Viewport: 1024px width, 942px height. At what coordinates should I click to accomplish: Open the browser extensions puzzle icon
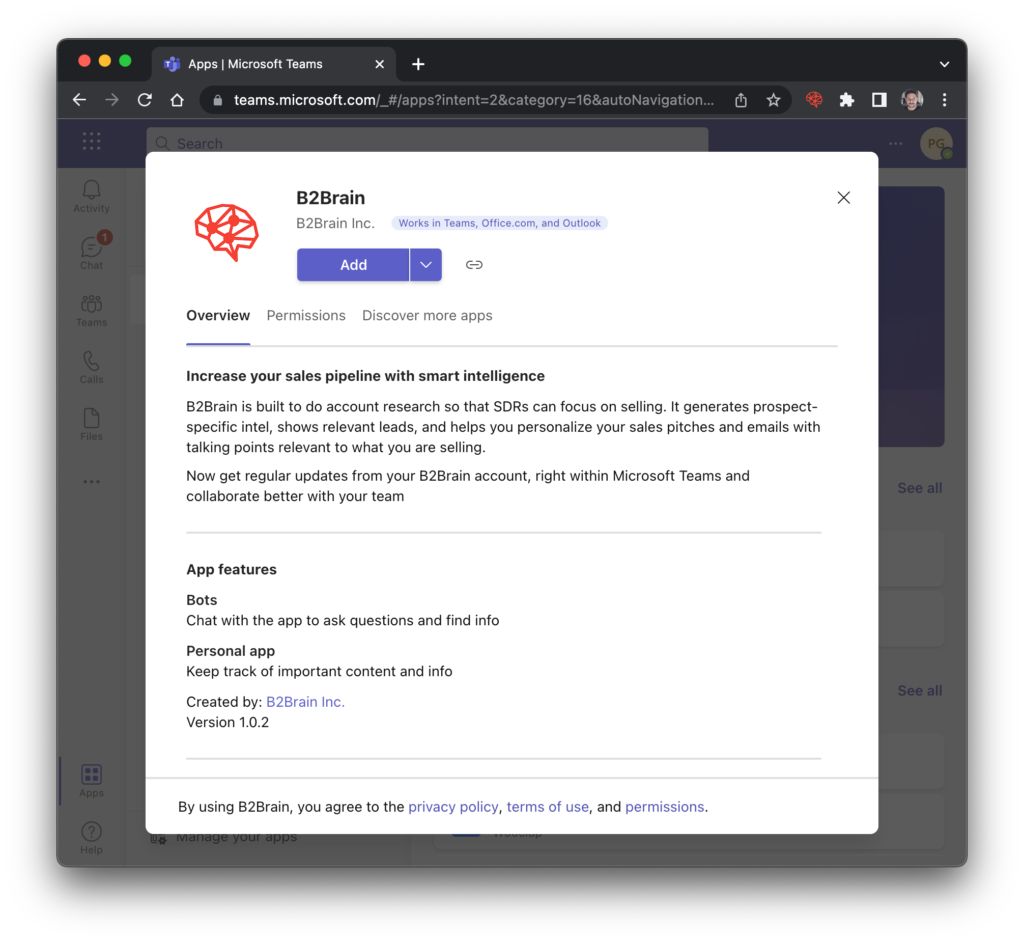(847, 100)
